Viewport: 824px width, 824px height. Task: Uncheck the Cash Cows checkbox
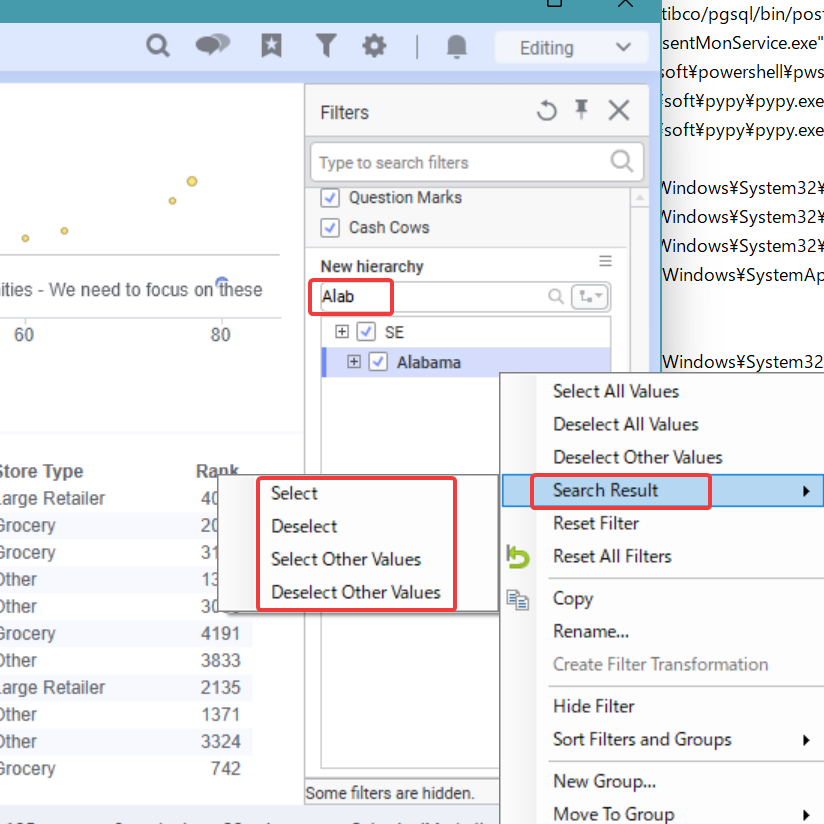pyautogui.click(x=330, y=228)
